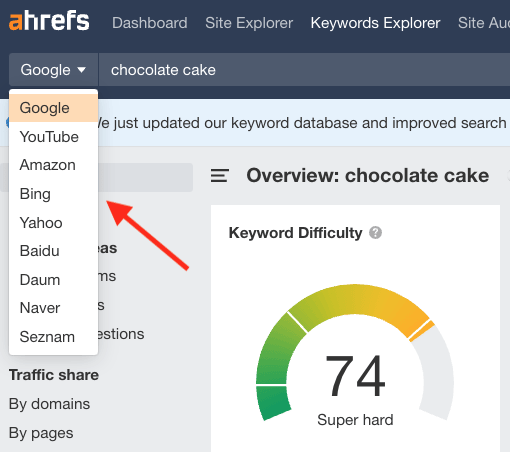Select Bing from the dropdown list
The height and width of the screenshot is (452, 510).
pos(54,194)
